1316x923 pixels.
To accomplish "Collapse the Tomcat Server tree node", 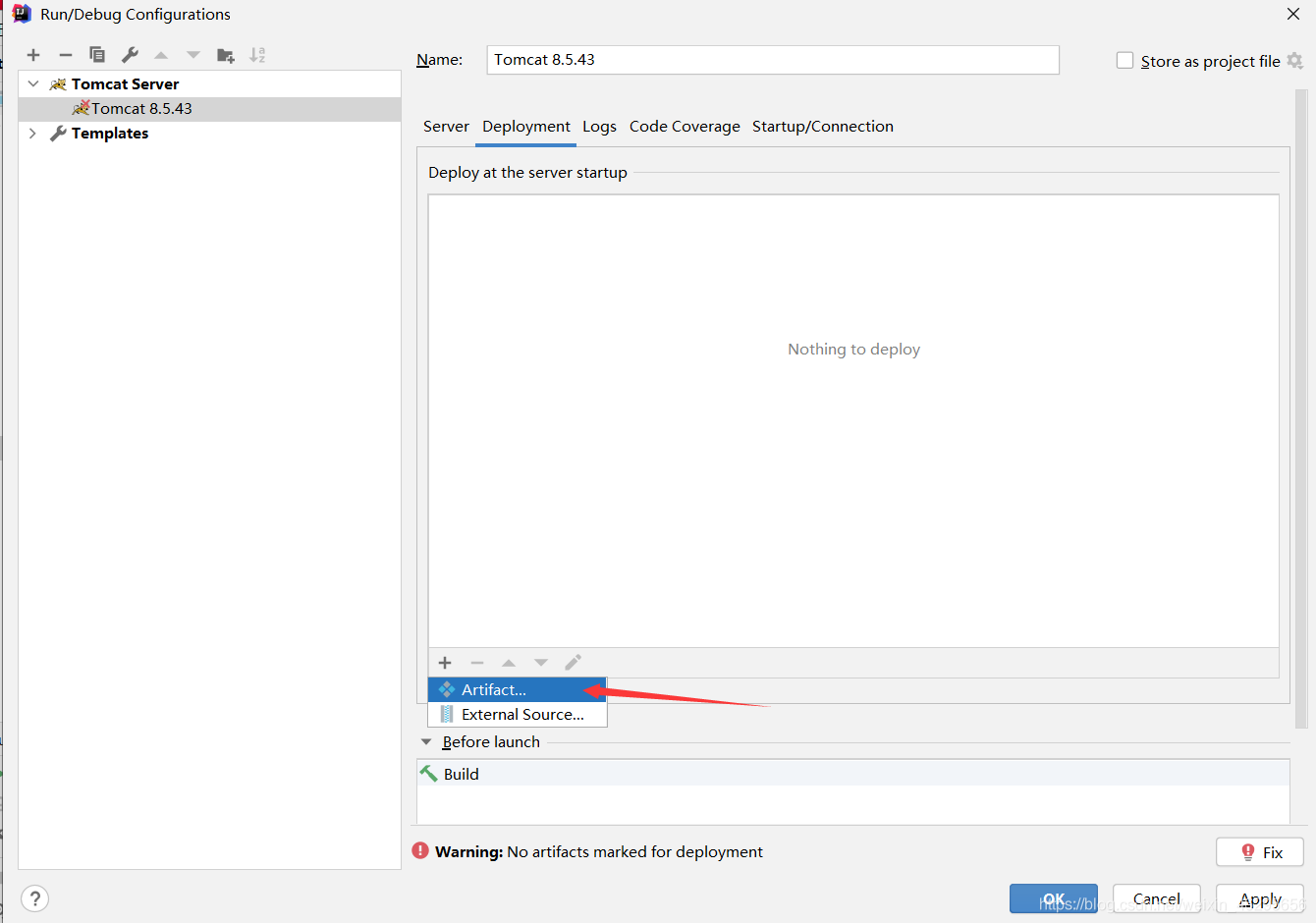I will 33,84.
